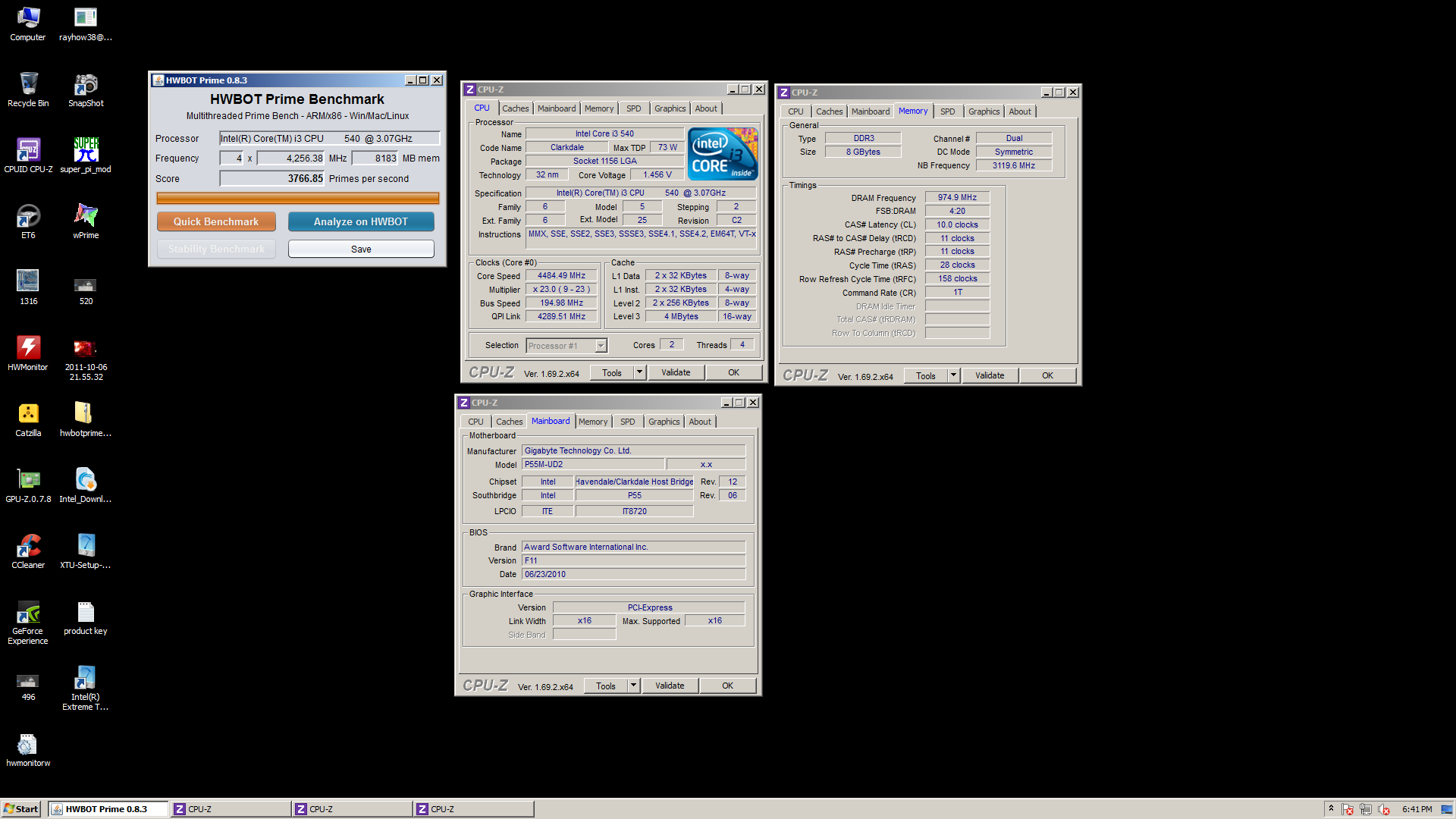1456x819 pixels.
Task: Click the Core Speed value 4484.49 MHz
Action: tap(561, 276)
